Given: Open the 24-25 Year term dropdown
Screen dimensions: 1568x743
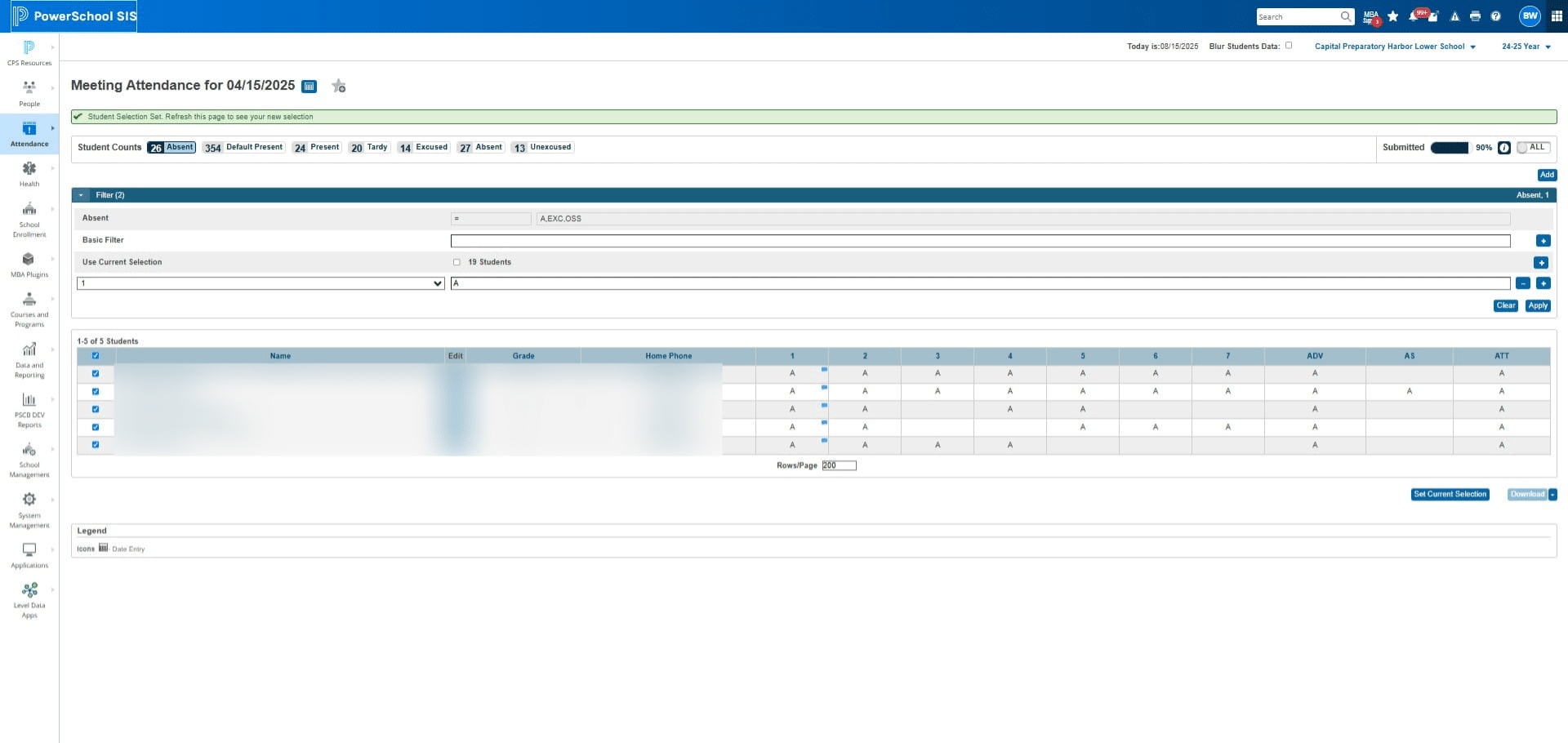Looking at the screenshot, I should tap(1526, 47).
